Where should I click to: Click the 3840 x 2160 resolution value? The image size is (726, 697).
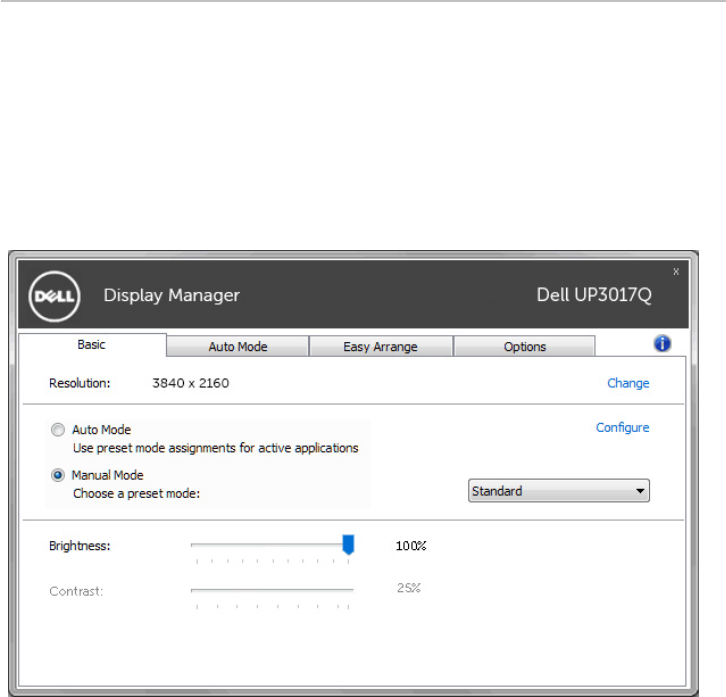(x=191, y=383)
